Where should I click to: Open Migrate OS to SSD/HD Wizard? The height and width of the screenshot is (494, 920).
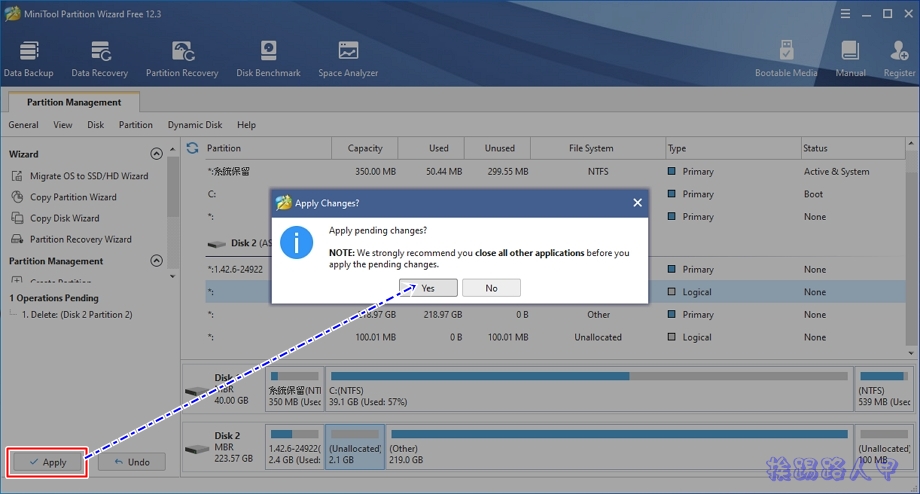(89, 176)
